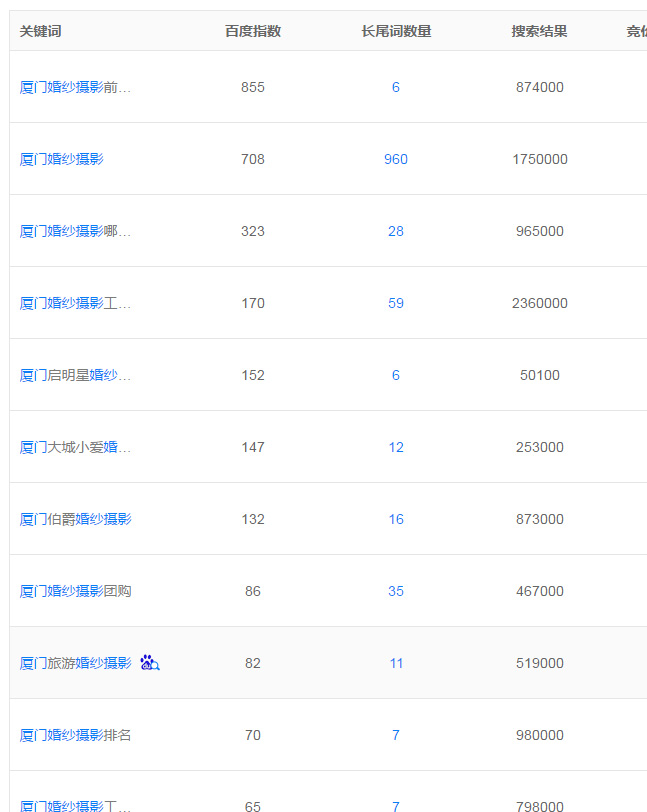The height and width of the screenshot is (812, 647).
Task: Click the long-tail count 12
Action: point(396,447)
